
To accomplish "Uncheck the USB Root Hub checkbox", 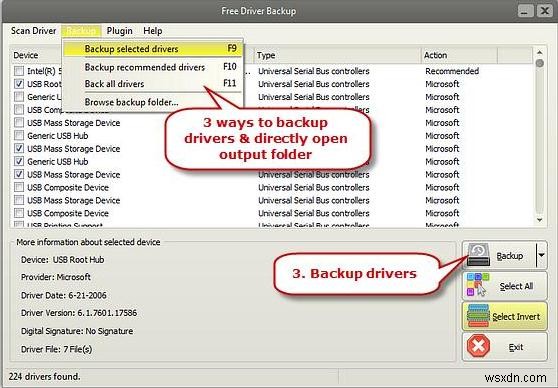I will pos(19,84).
